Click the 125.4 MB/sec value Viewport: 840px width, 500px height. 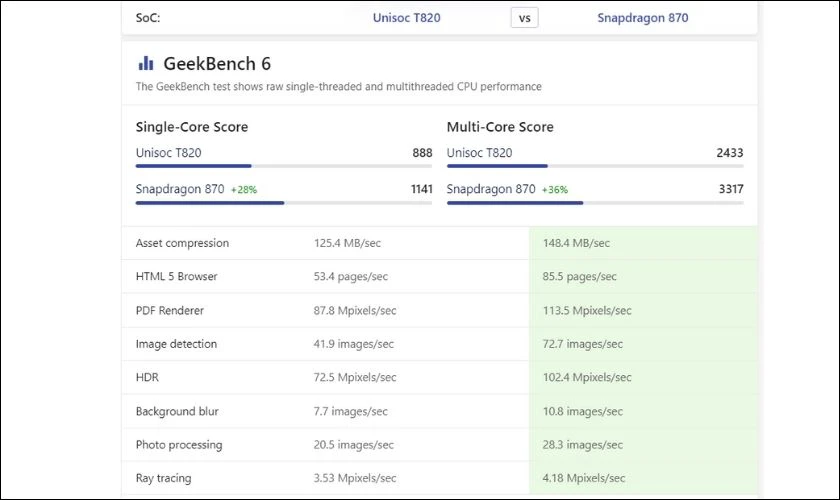point(347,243)
